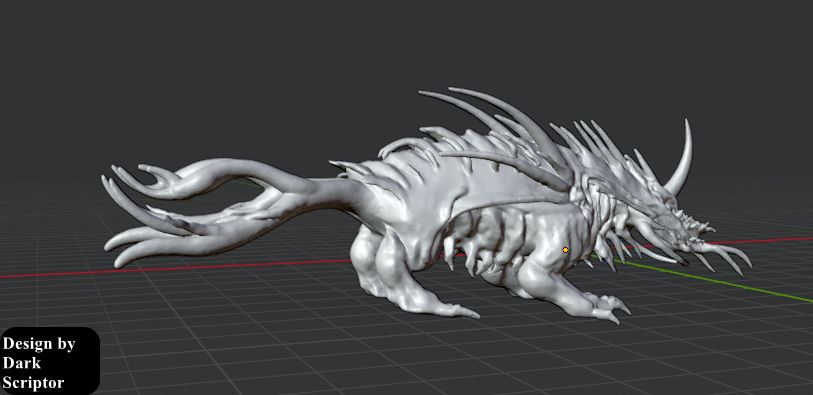813x395 pixels.
Task: Click the orange object origin dot
Action: pyautogui.click(x=565, y=250)
